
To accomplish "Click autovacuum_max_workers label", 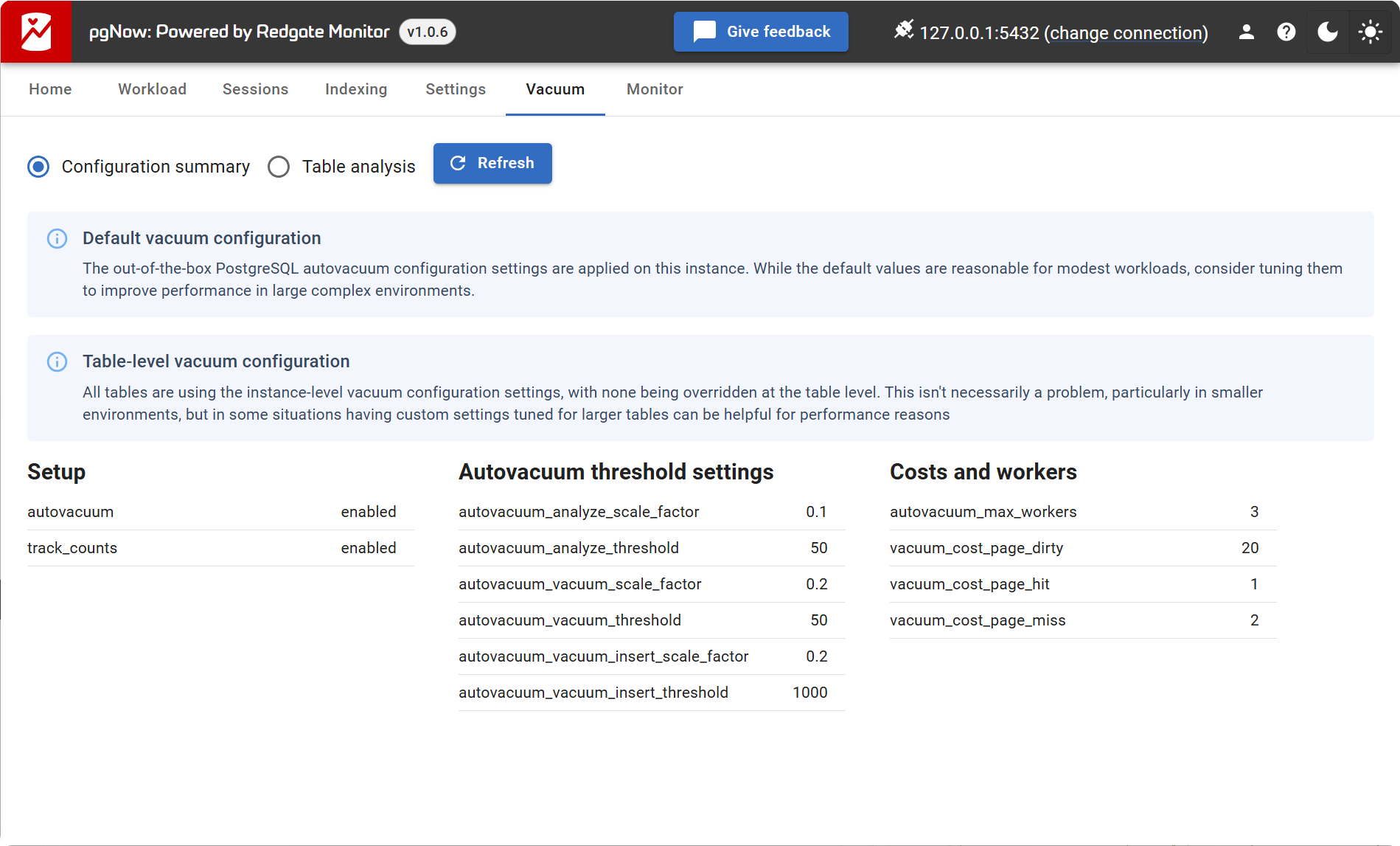I will coord(983,512).
